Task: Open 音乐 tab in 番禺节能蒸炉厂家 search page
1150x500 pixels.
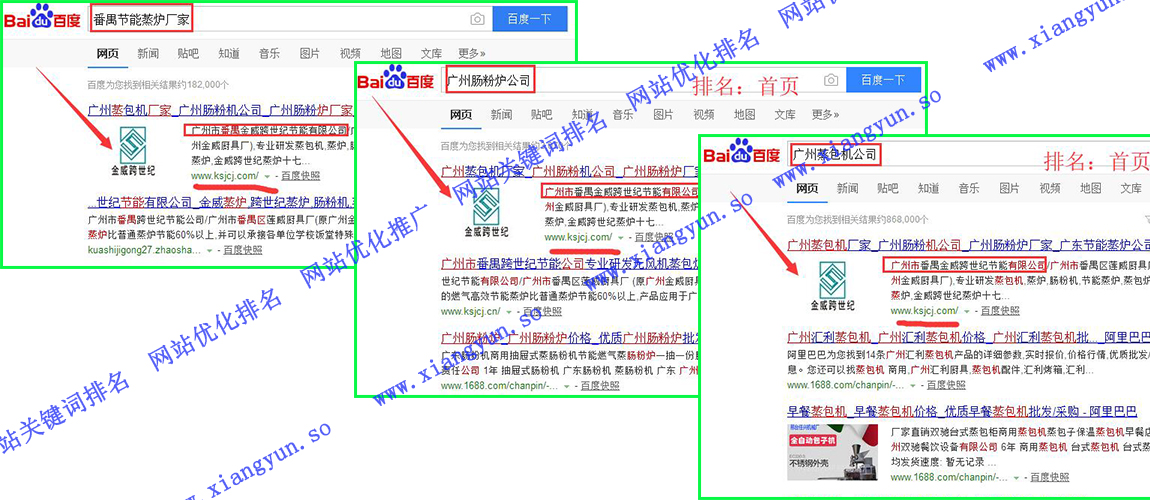Action: (x=269, y=54)
